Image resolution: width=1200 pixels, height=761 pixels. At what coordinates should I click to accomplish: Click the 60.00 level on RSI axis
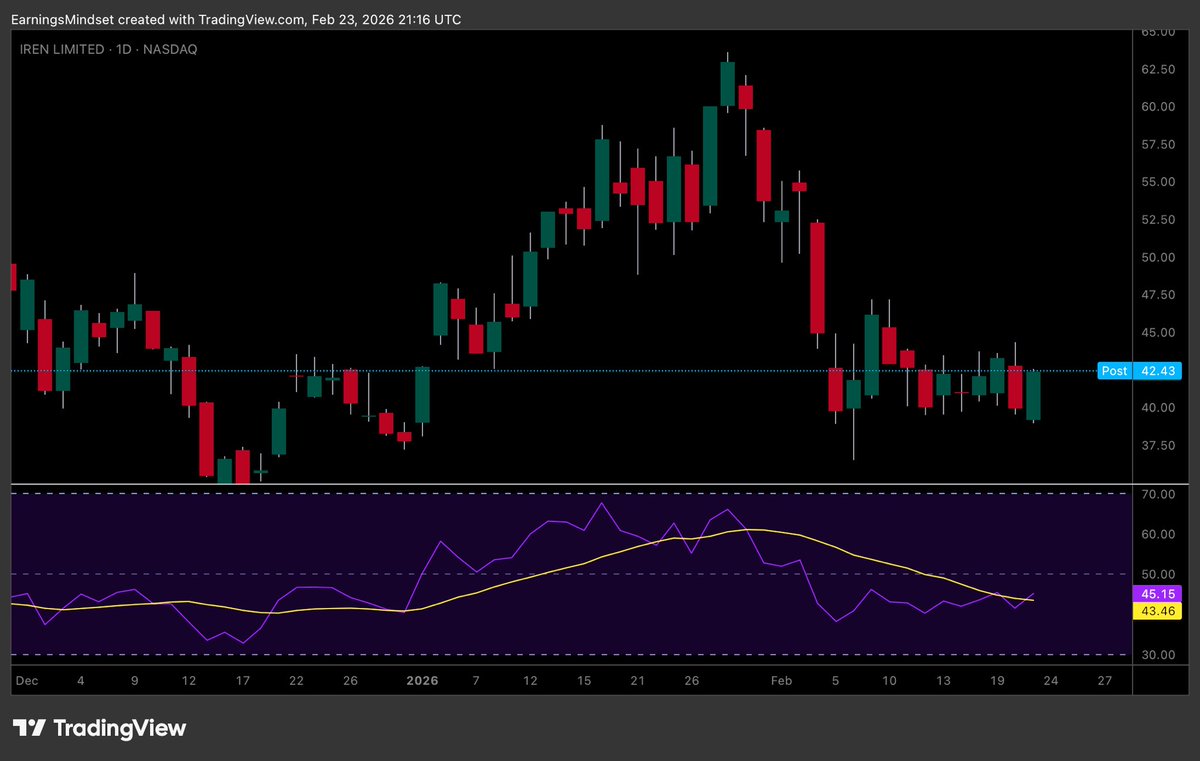[x=1157, y=534]
